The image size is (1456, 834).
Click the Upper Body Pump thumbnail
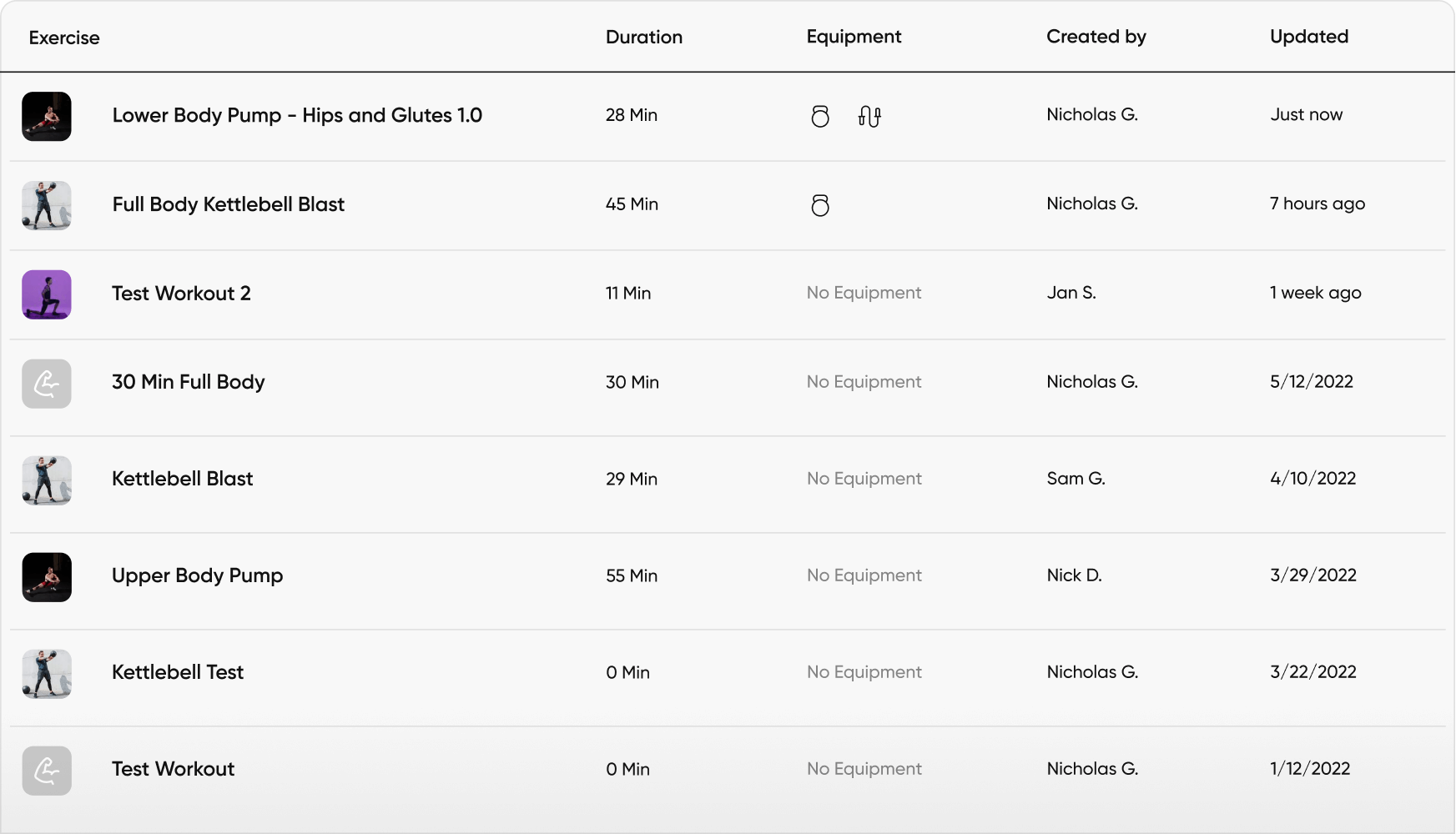click(x=47, y=577)
